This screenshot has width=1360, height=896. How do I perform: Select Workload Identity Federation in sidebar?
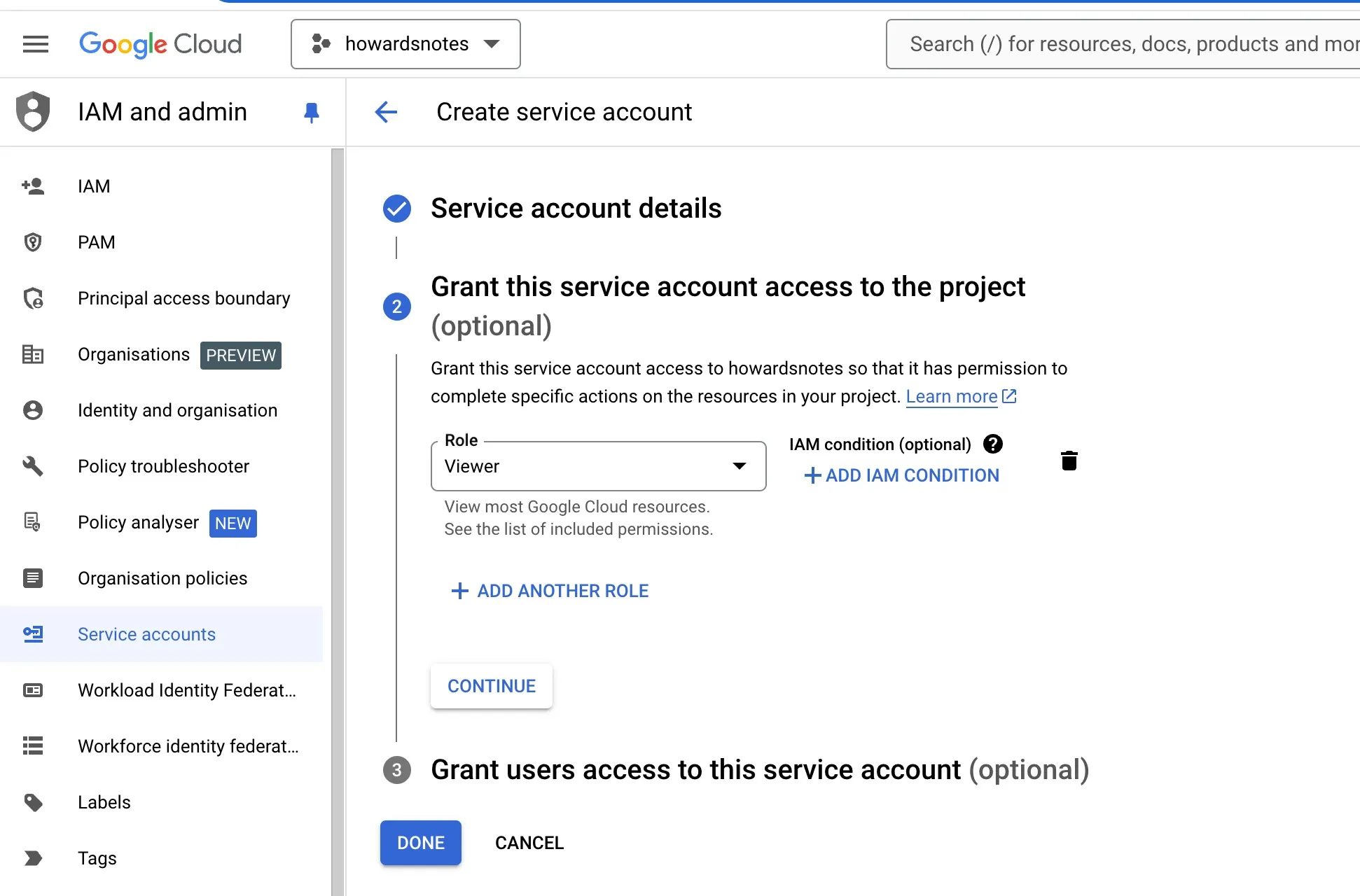[33, 690]
